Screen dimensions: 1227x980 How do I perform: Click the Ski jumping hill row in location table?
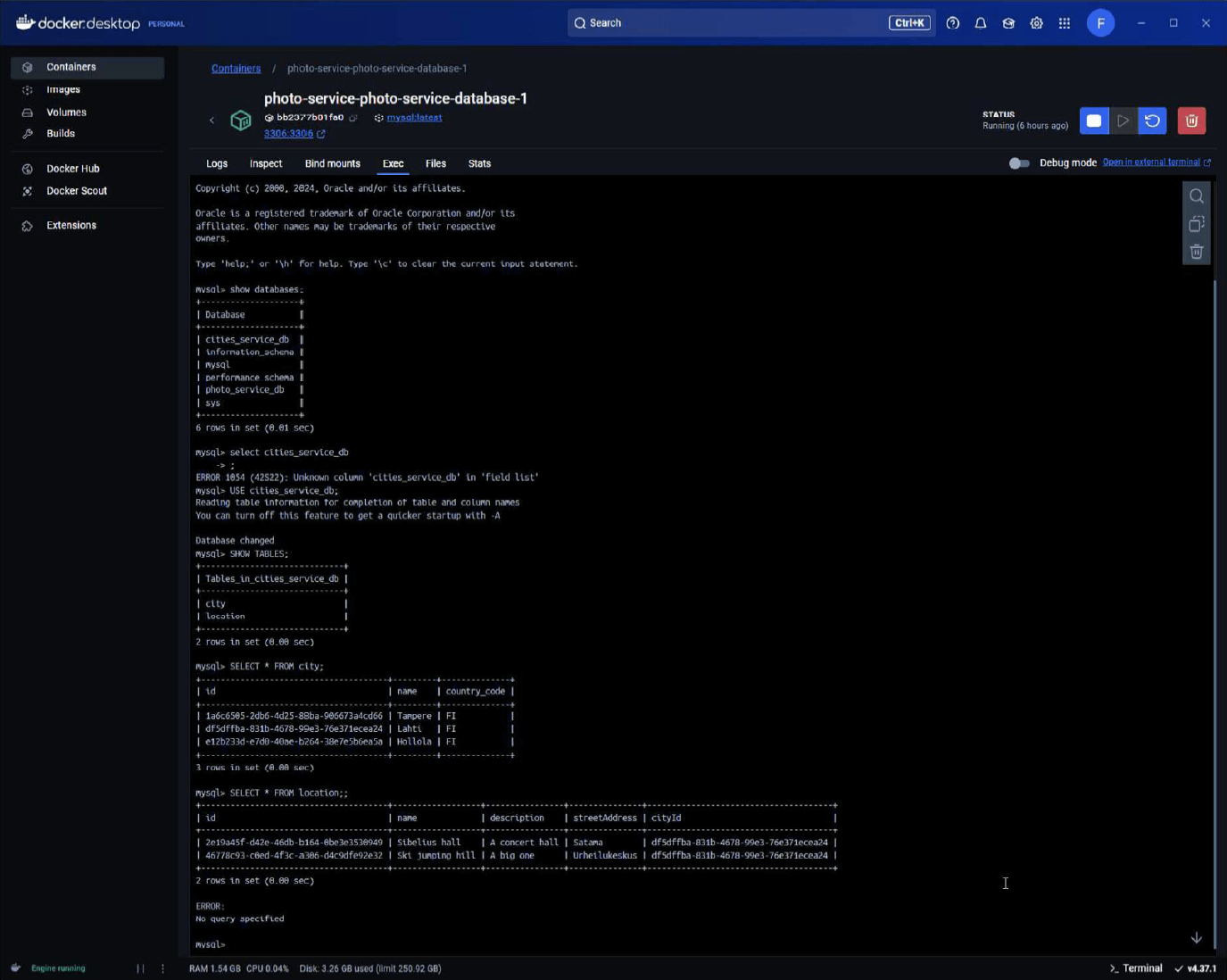(x=517, y=855)
